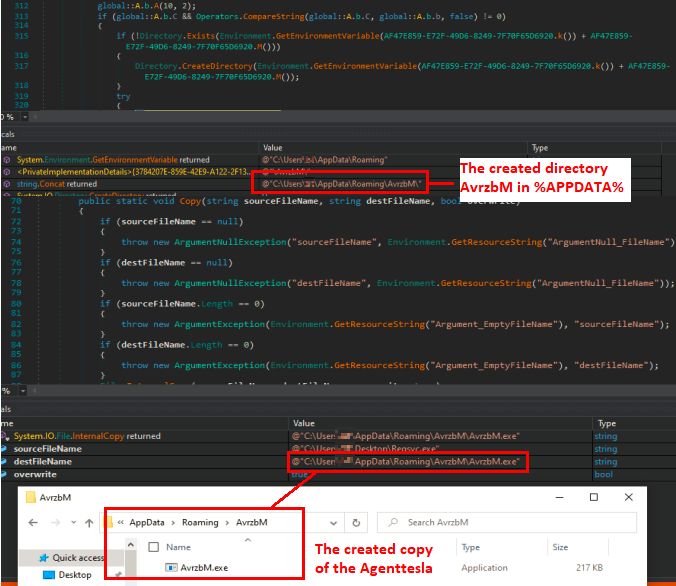
Task: Click the icon beside string.Concat returned row
Action: [x=7, y=184]
